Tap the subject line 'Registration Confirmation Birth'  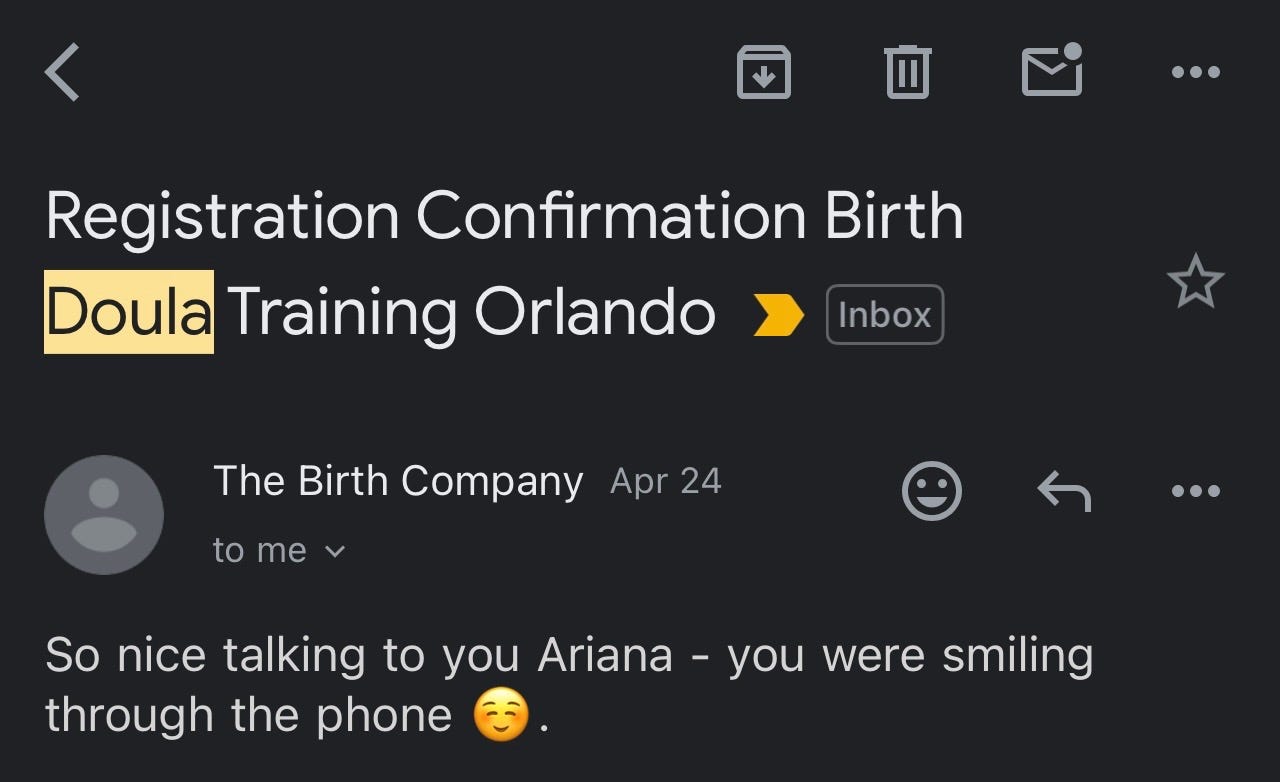(504, 216)
